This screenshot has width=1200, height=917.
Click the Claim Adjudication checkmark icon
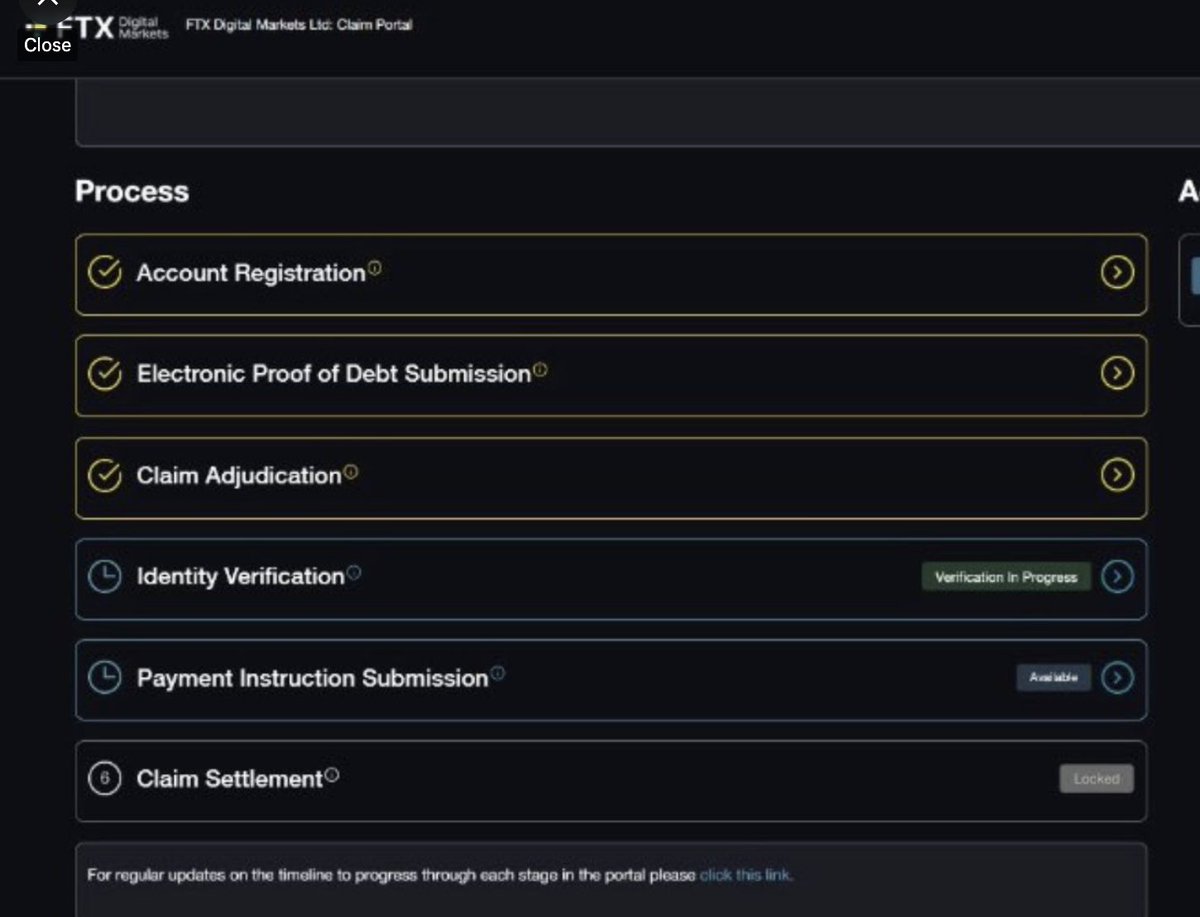(x=105, y=476)
